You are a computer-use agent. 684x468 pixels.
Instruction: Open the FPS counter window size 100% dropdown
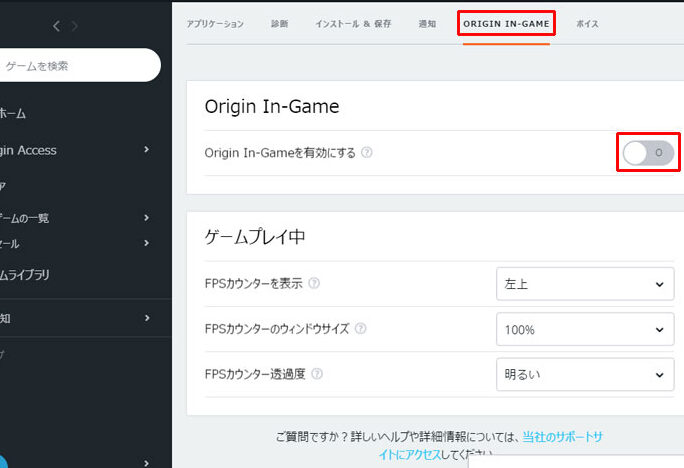(x=583, y=329)
